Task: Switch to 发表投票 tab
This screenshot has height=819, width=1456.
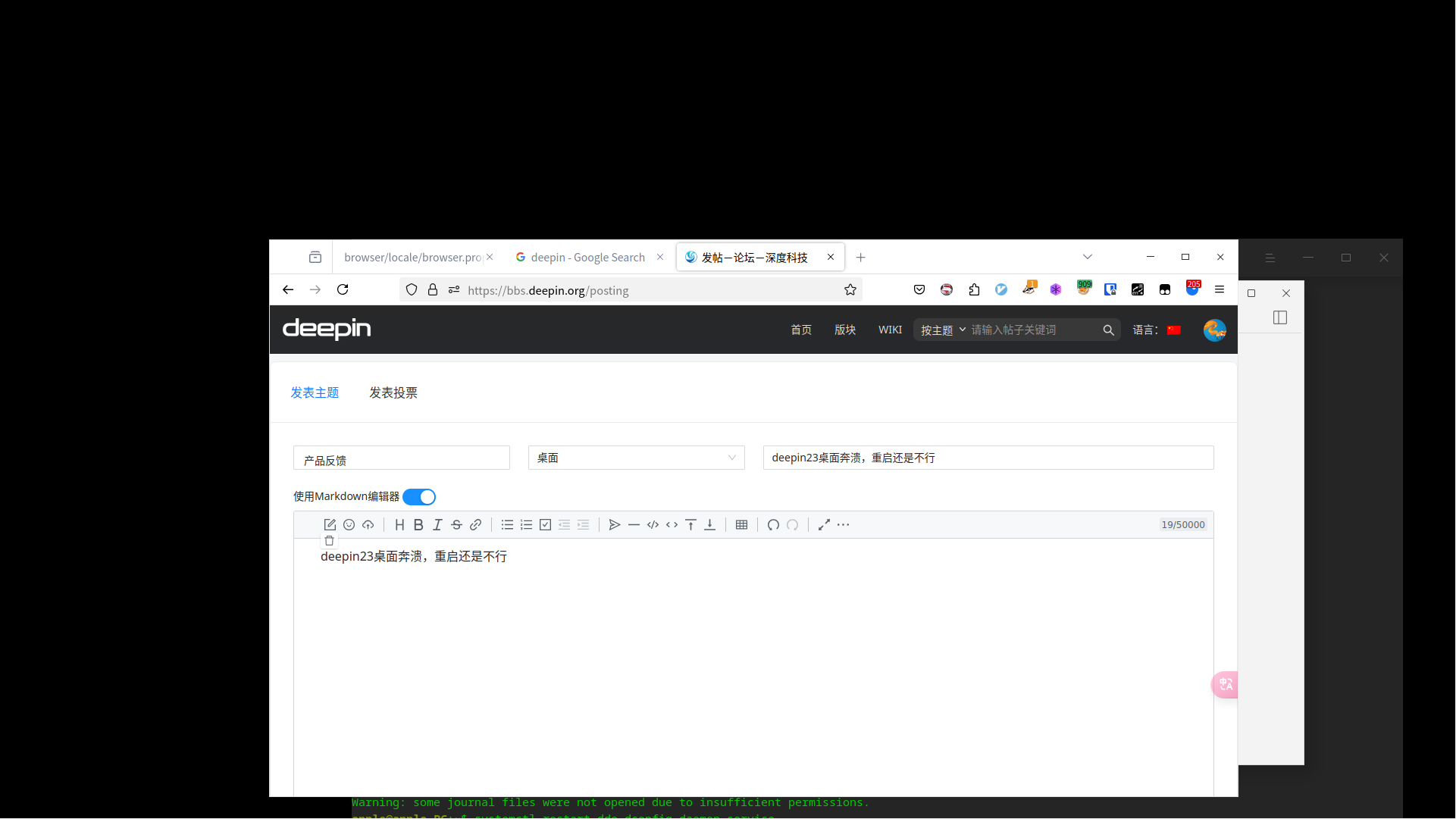Action: (x=393, y=392)
